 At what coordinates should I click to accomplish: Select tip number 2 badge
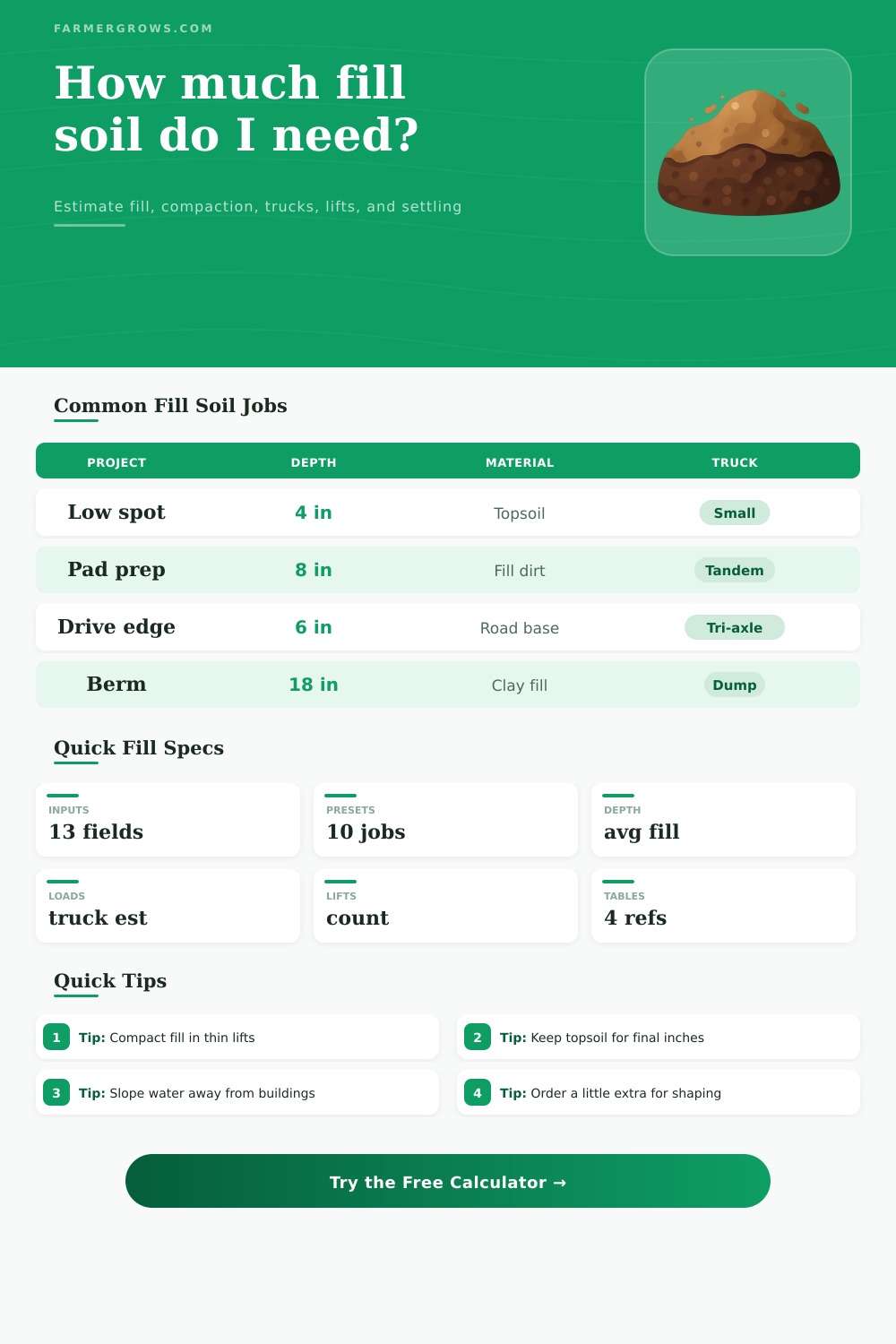coord(478,1037)
